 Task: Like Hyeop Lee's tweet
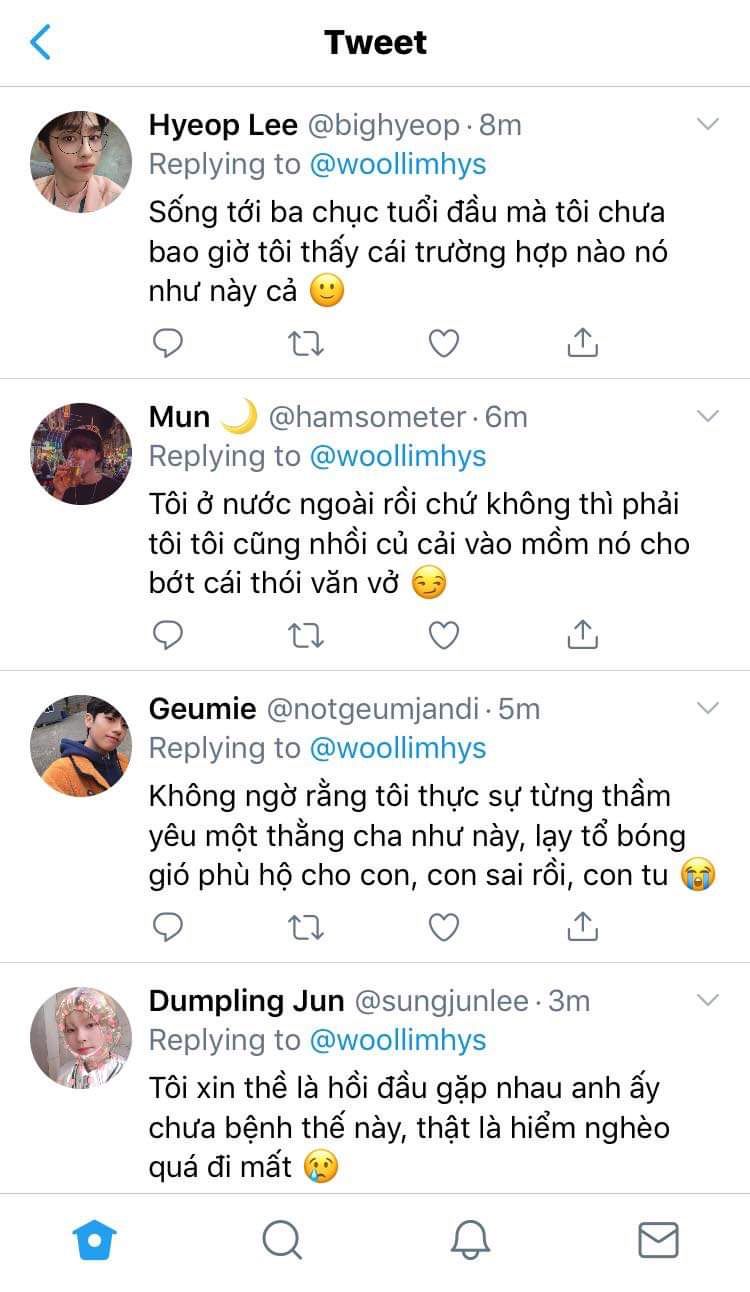coord(443,343)
